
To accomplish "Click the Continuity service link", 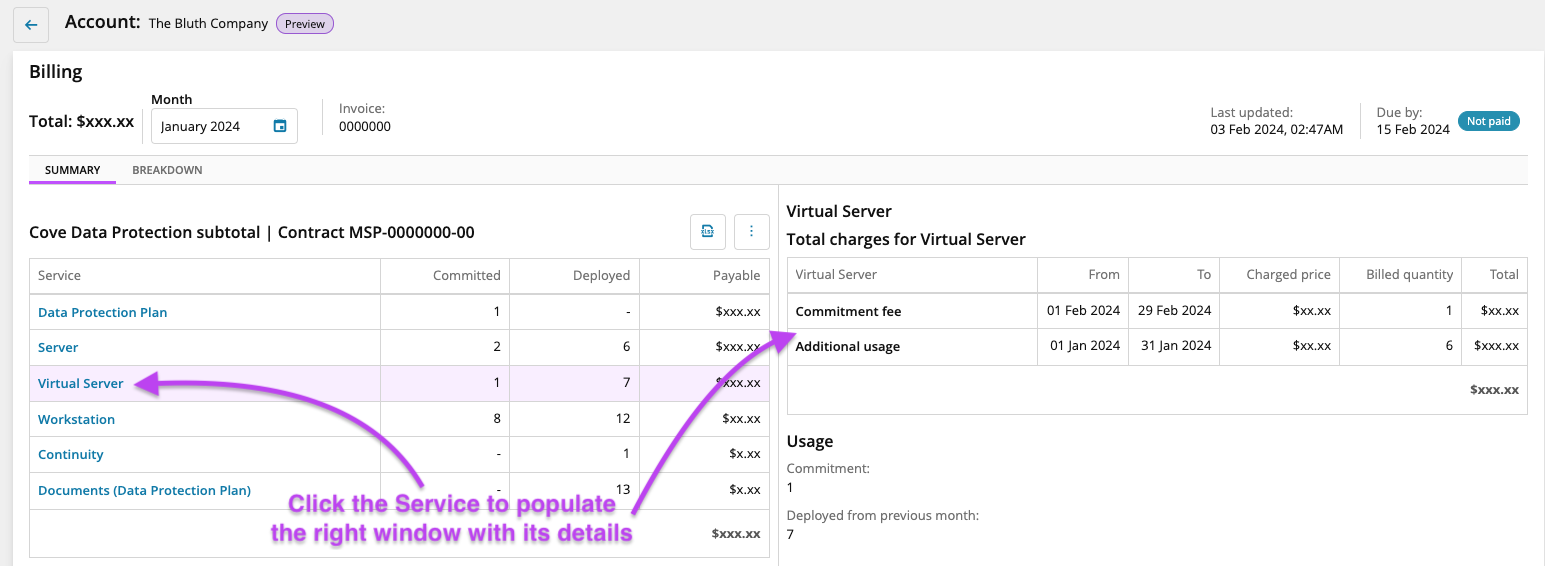I will point(70,454).
